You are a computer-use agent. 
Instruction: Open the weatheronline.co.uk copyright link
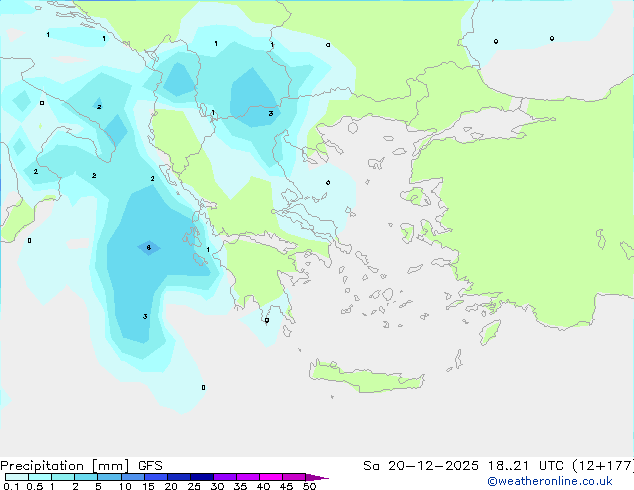click(x=550, y=481)
